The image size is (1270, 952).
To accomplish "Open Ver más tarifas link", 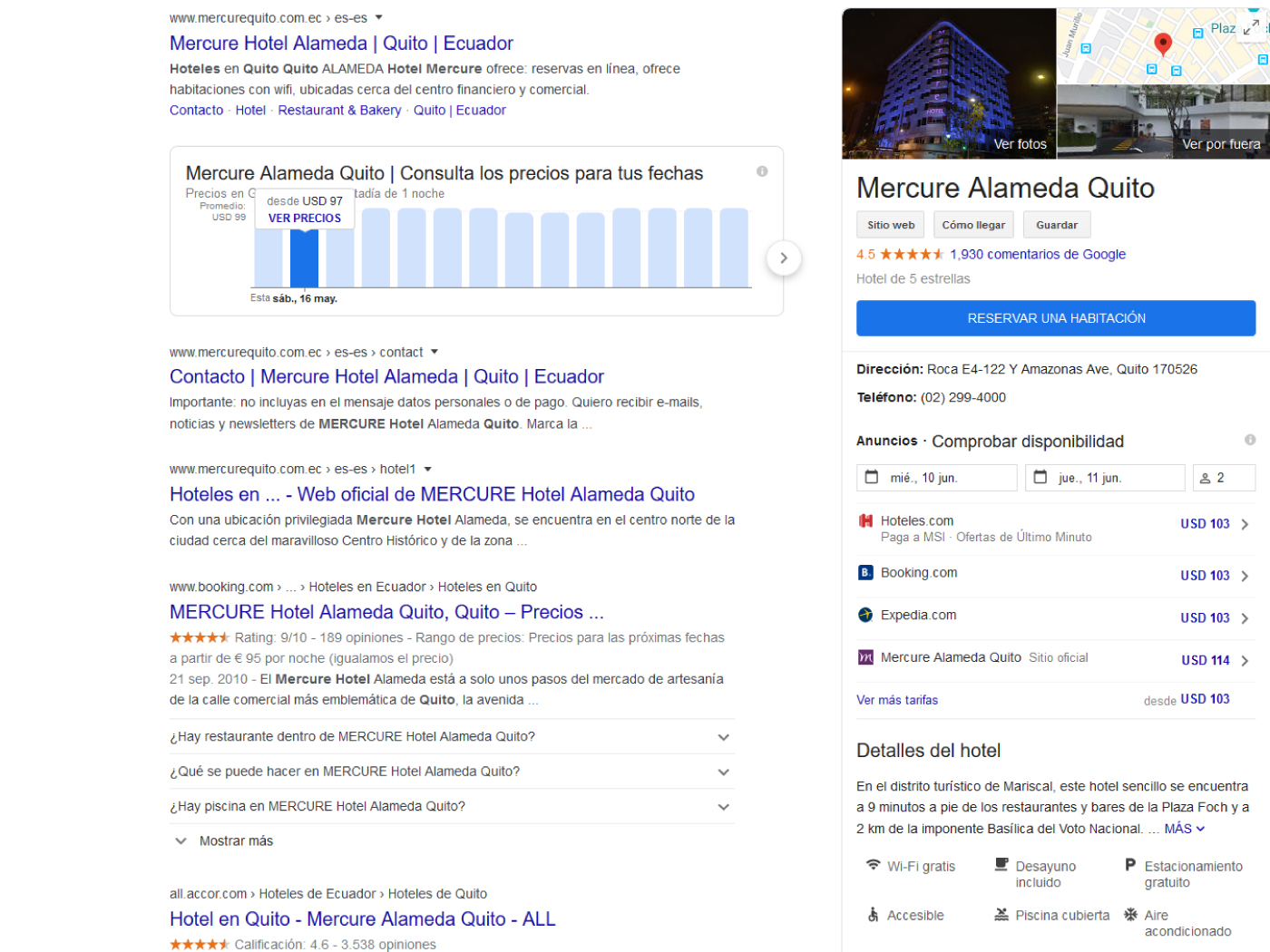I will point(897,700).
